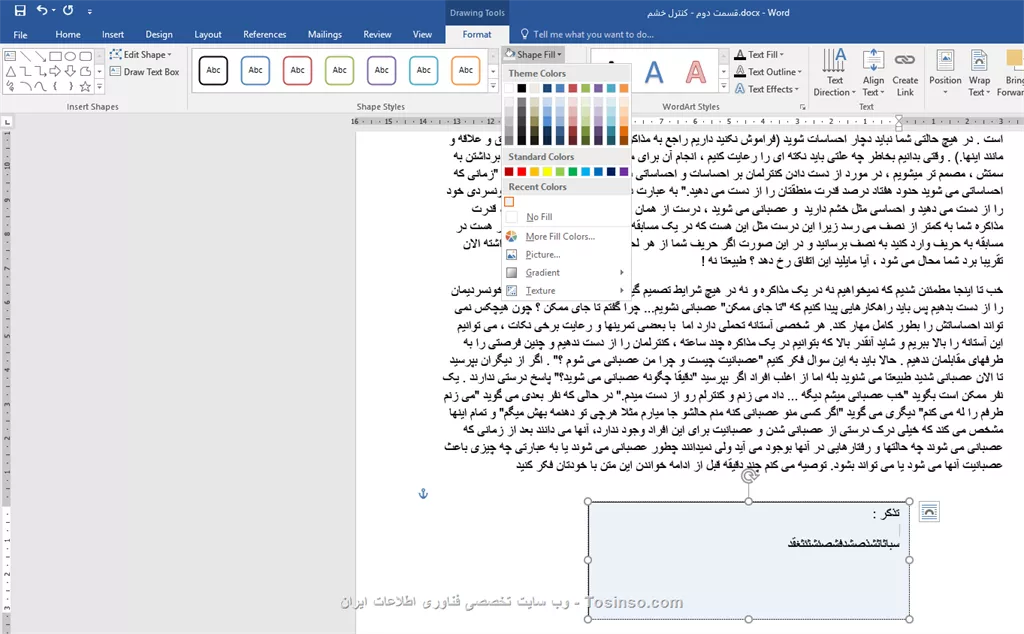Open the Wrap Text dropdown

(x=979, y=73)
